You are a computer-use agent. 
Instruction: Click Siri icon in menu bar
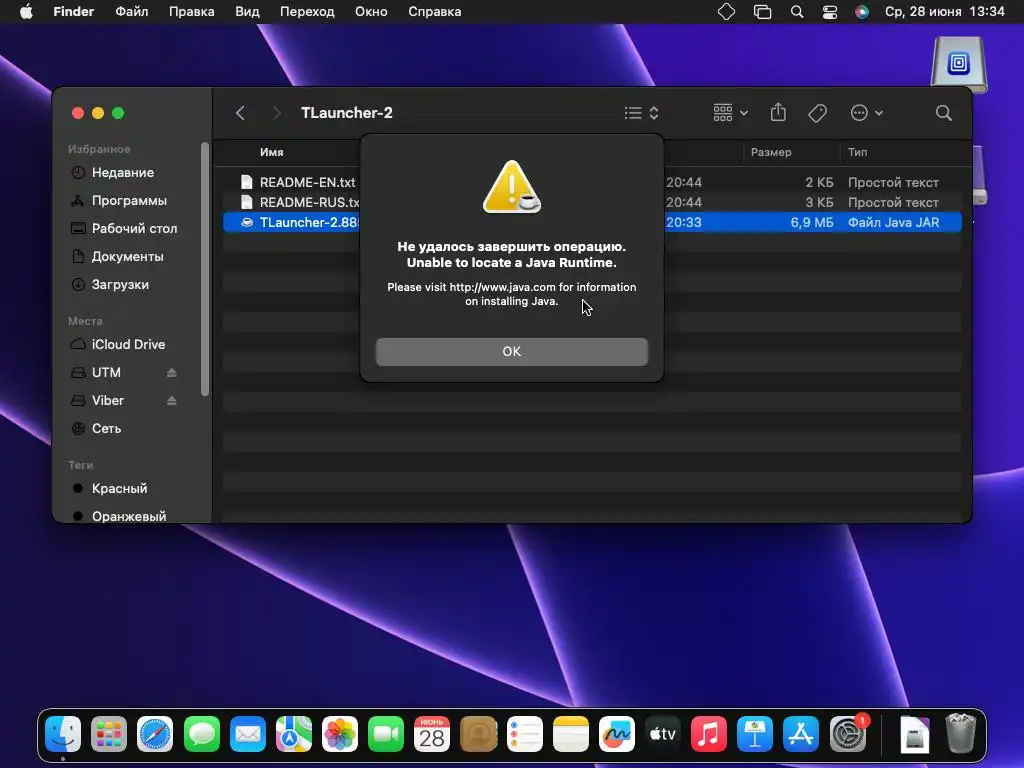(862, 12)
